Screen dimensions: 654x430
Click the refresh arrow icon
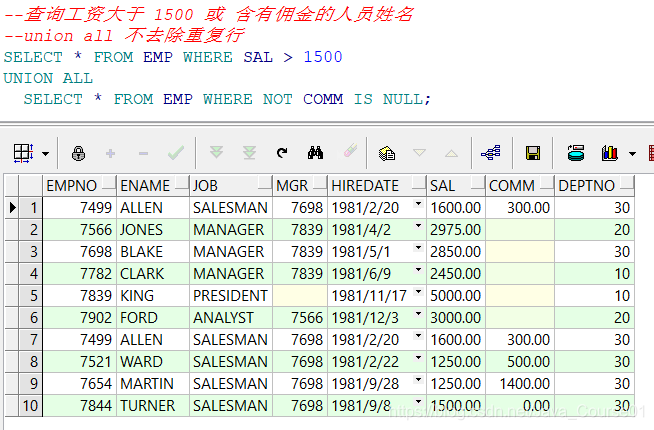(x=282, y=153)
